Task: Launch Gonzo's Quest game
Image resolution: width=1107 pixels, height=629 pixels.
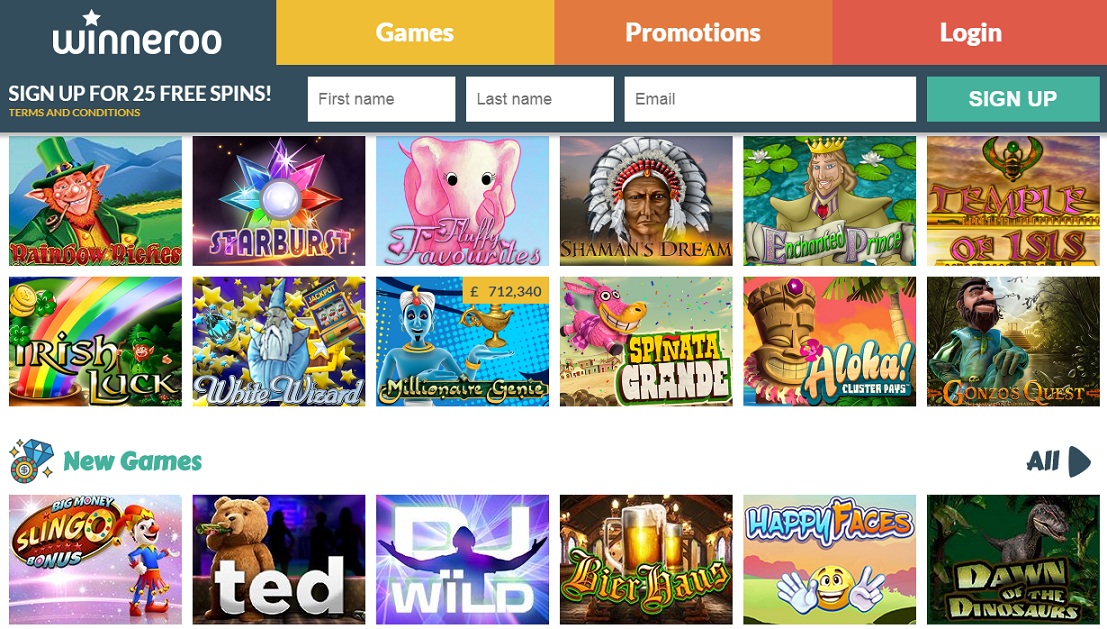Action: click(x=1013, y=342)
